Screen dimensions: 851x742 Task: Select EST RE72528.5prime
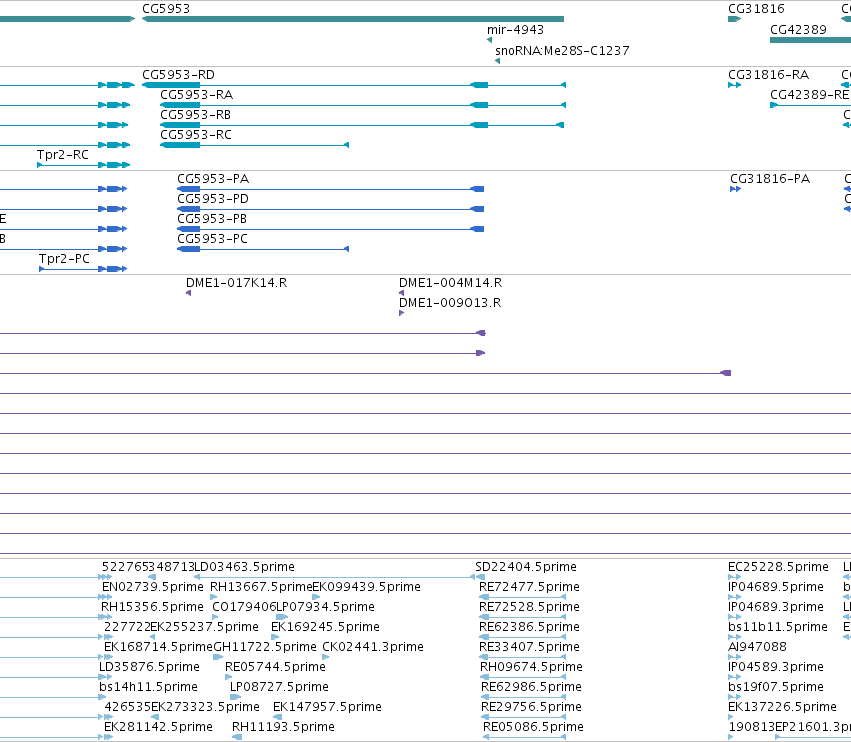pos(529,607)
